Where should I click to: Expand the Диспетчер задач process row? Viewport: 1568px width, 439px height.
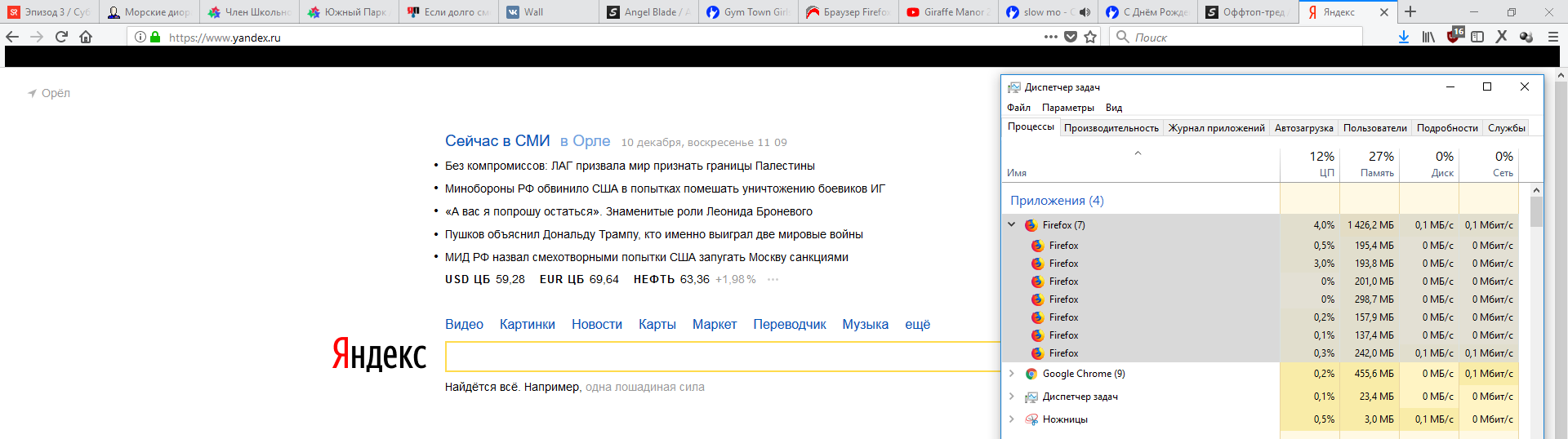pos(1012,396)
